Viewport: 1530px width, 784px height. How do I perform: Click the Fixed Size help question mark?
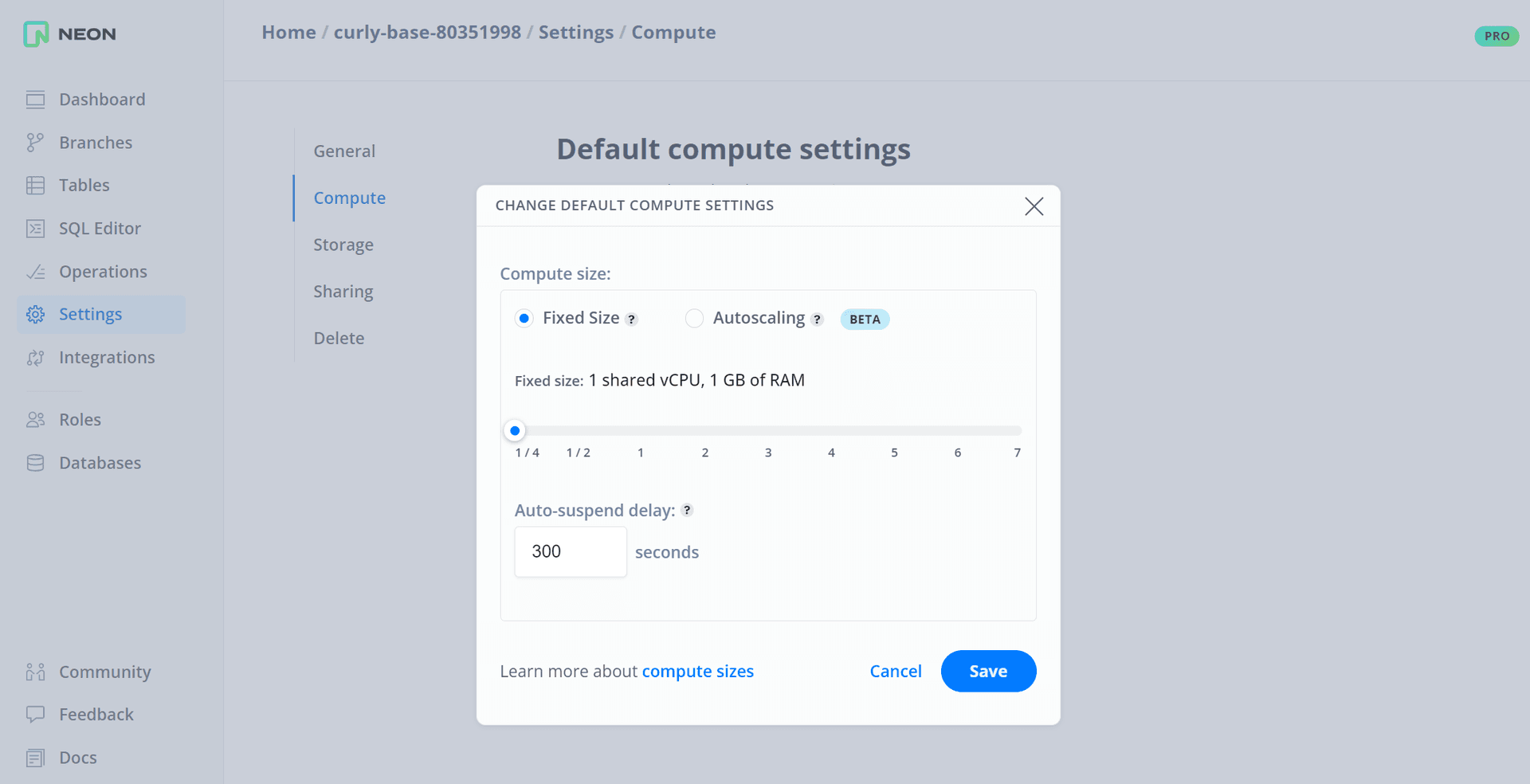631,319
